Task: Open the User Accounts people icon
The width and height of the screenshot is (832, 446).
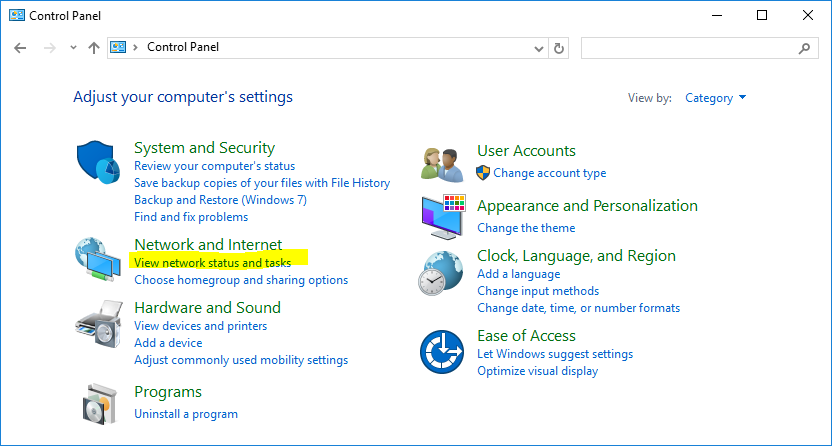Action: click(442, 165)
